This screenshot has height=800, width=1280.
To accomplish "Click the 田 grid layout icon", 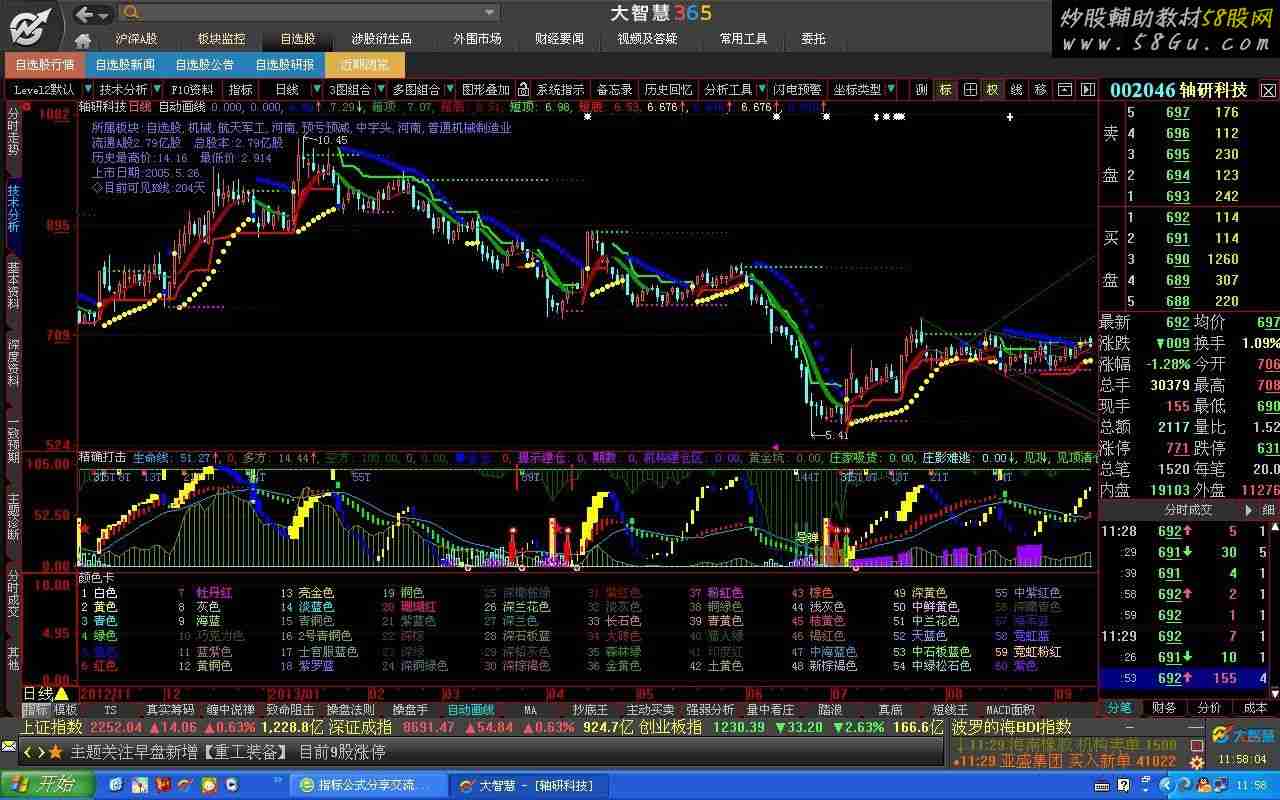I will (x=969, y=89).
